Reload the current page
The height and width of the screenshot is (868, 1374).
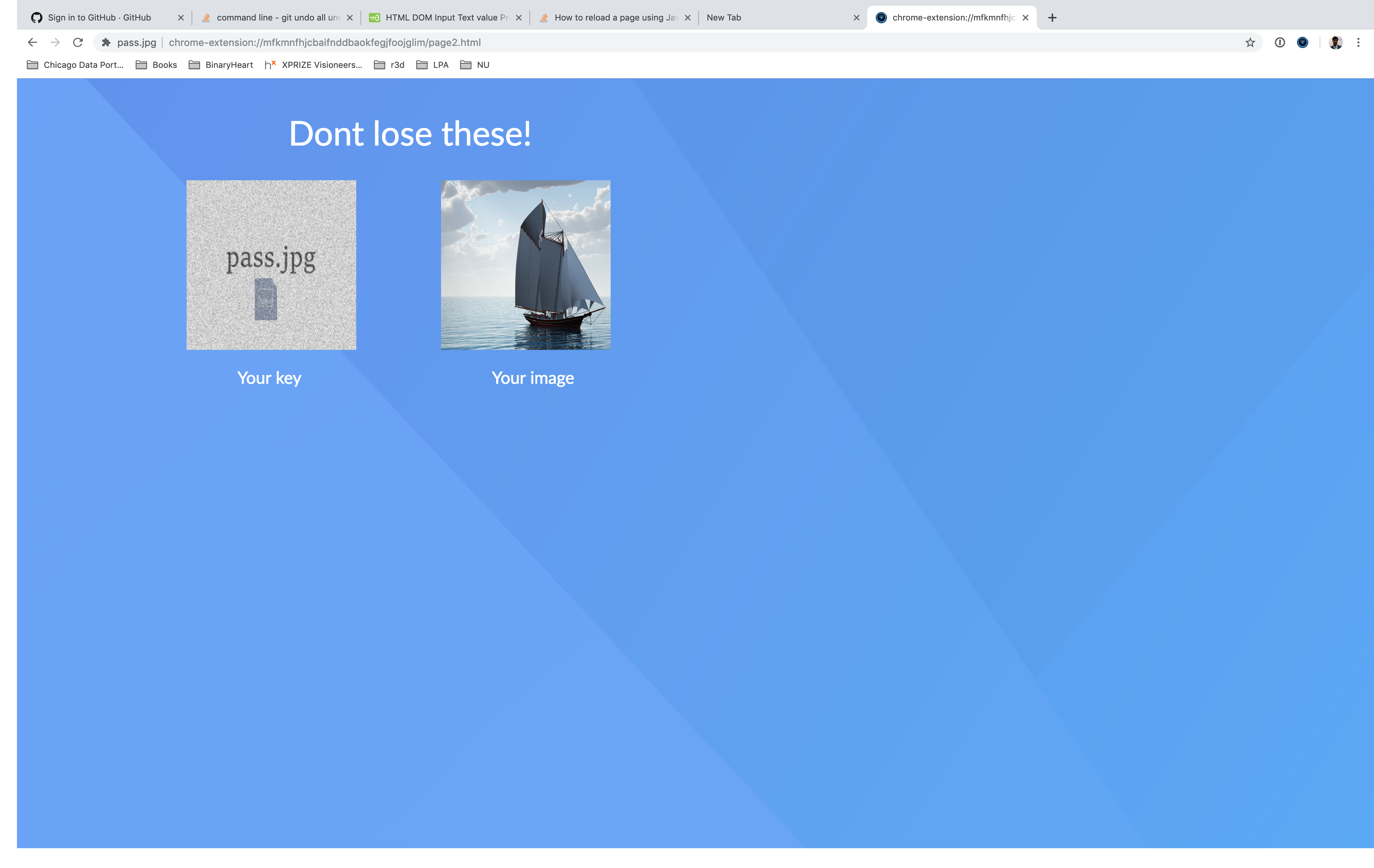pyautogui.click(x=78, y=42)
